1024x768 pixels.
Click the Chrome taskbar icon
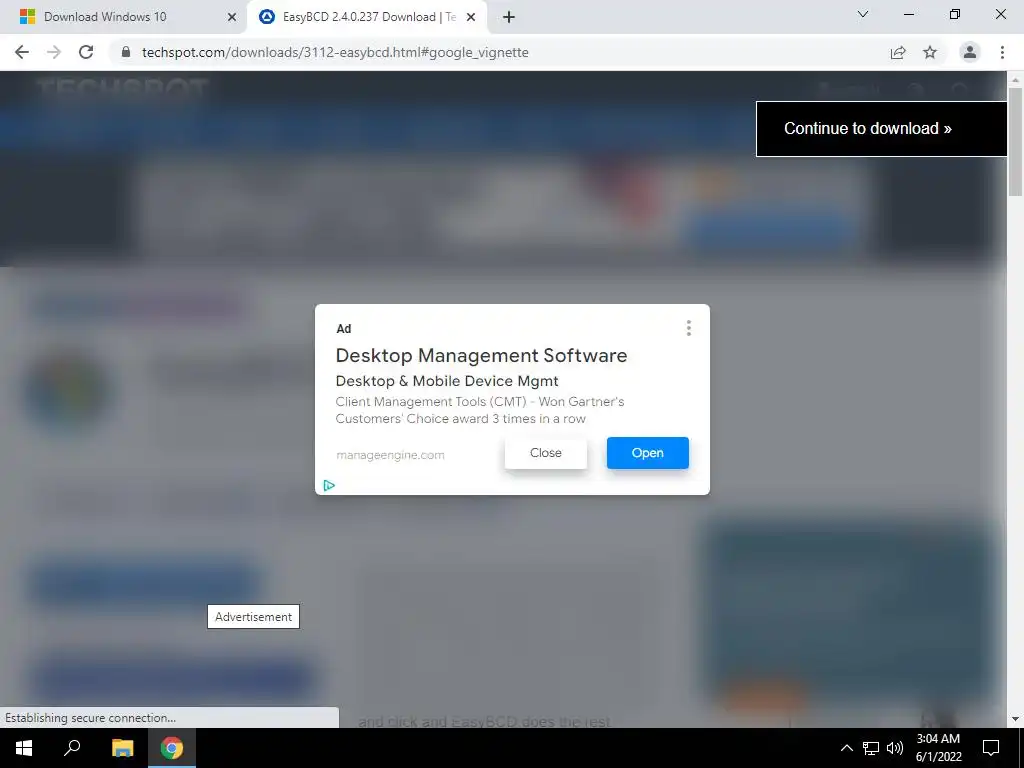click(172, 748)
